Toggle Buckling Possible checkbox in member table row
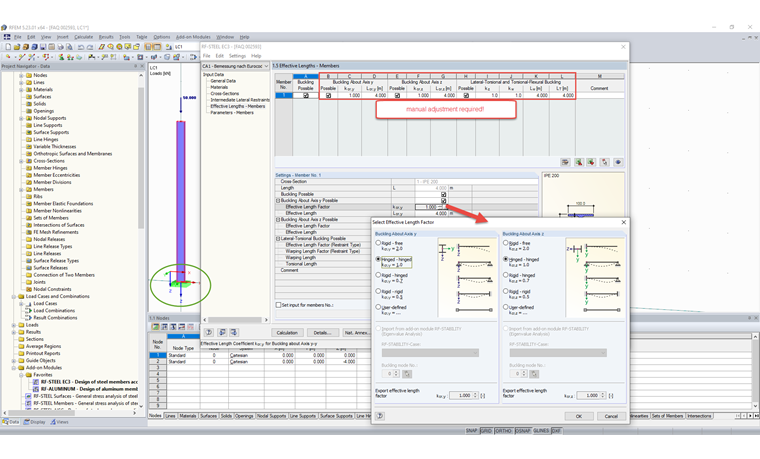The width and height of the screenshot is (760, 459). tap(305, 95)
